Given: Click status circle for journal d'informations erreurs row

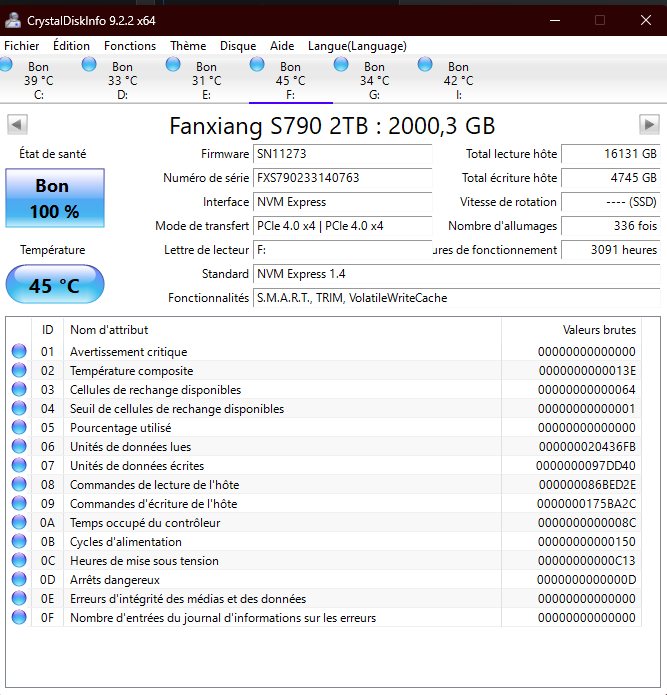Looking at the screenshot, I should tap(19, 617).
